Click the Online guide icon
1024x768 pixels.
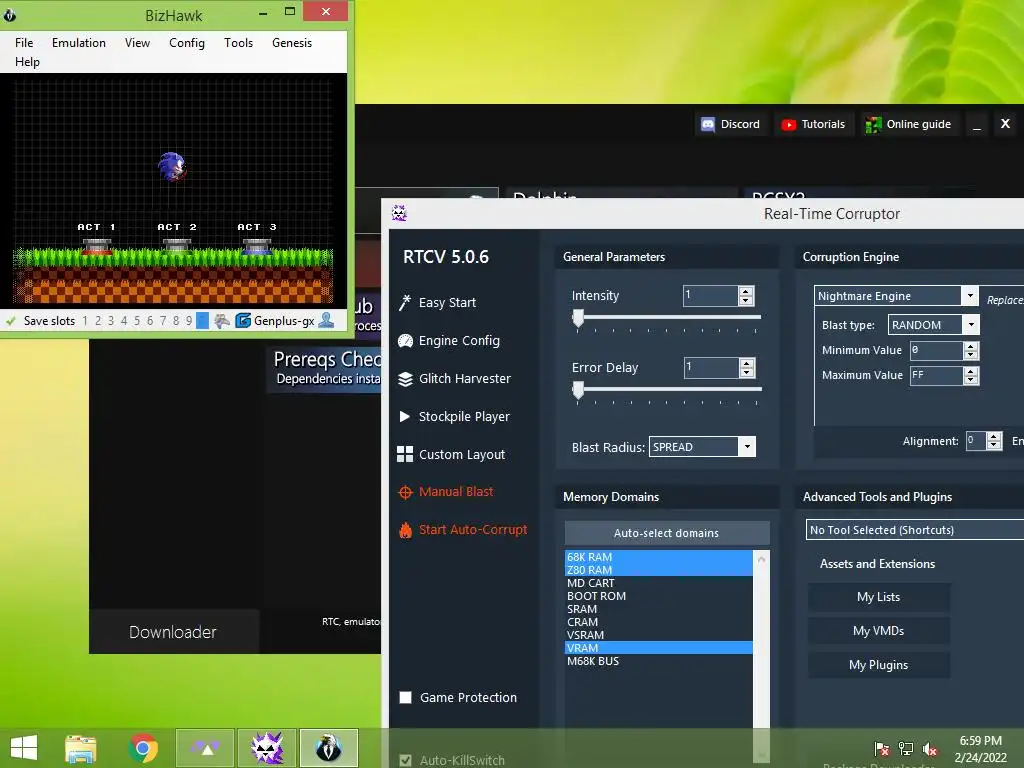(x=873, y=124)
